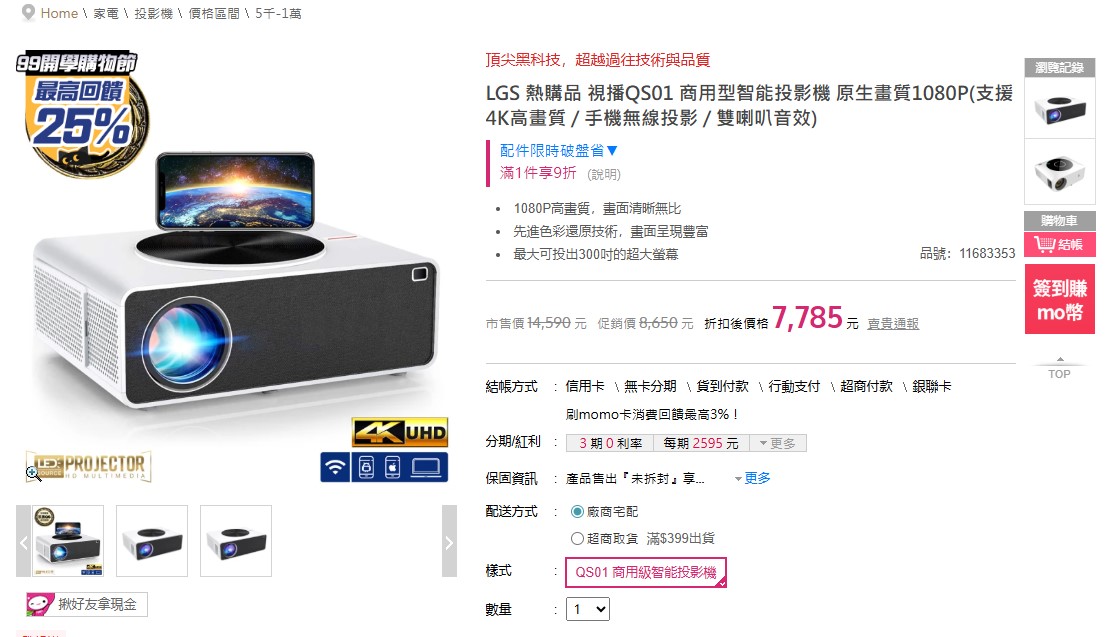Choose QS01 商用級智能投影機 style option
Viewport: 1119px width, 637px height.
[646, 572]
